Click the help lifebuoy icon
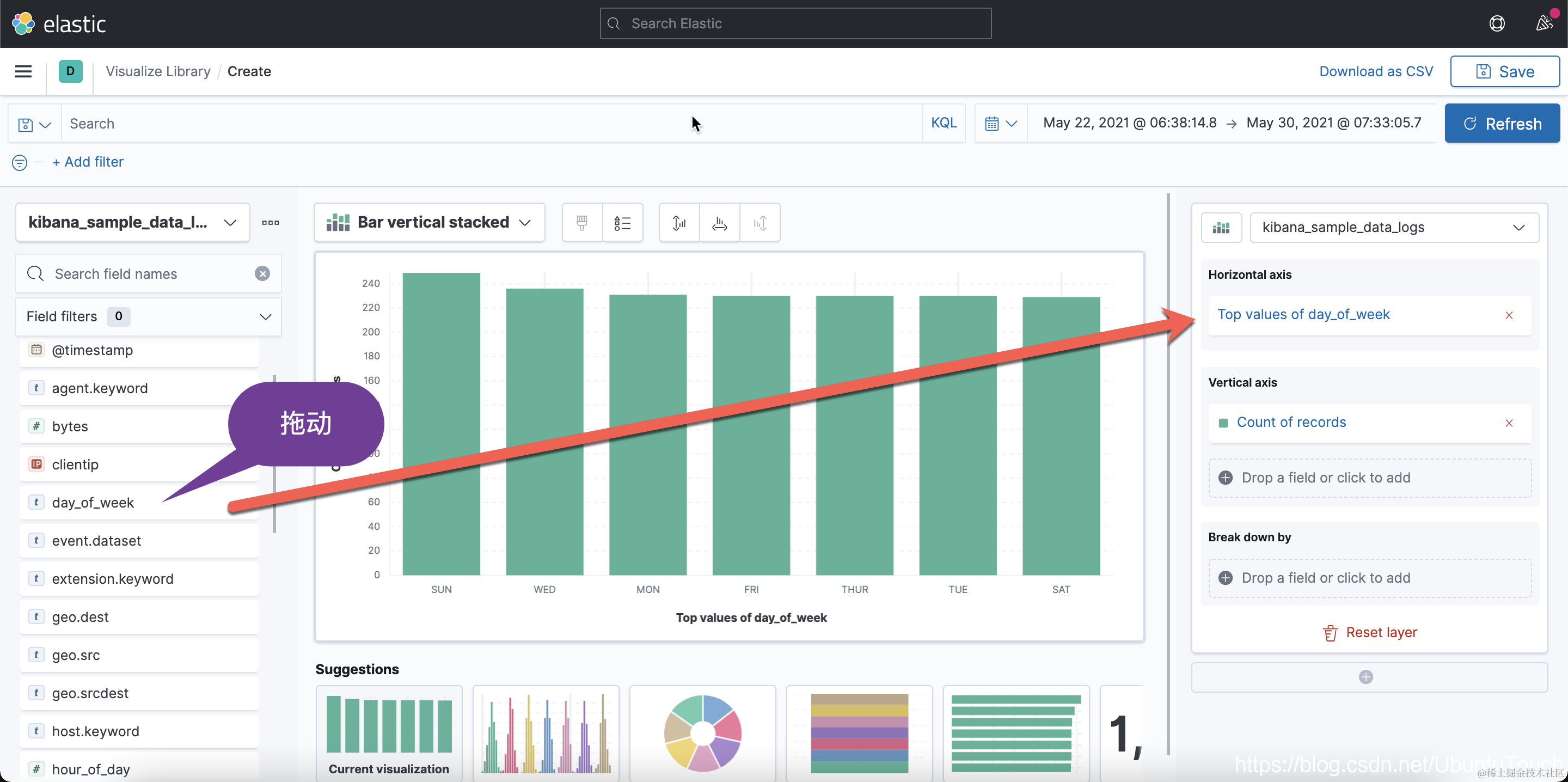Viewport: 1568px width, 782px height. coord(1497,24)
